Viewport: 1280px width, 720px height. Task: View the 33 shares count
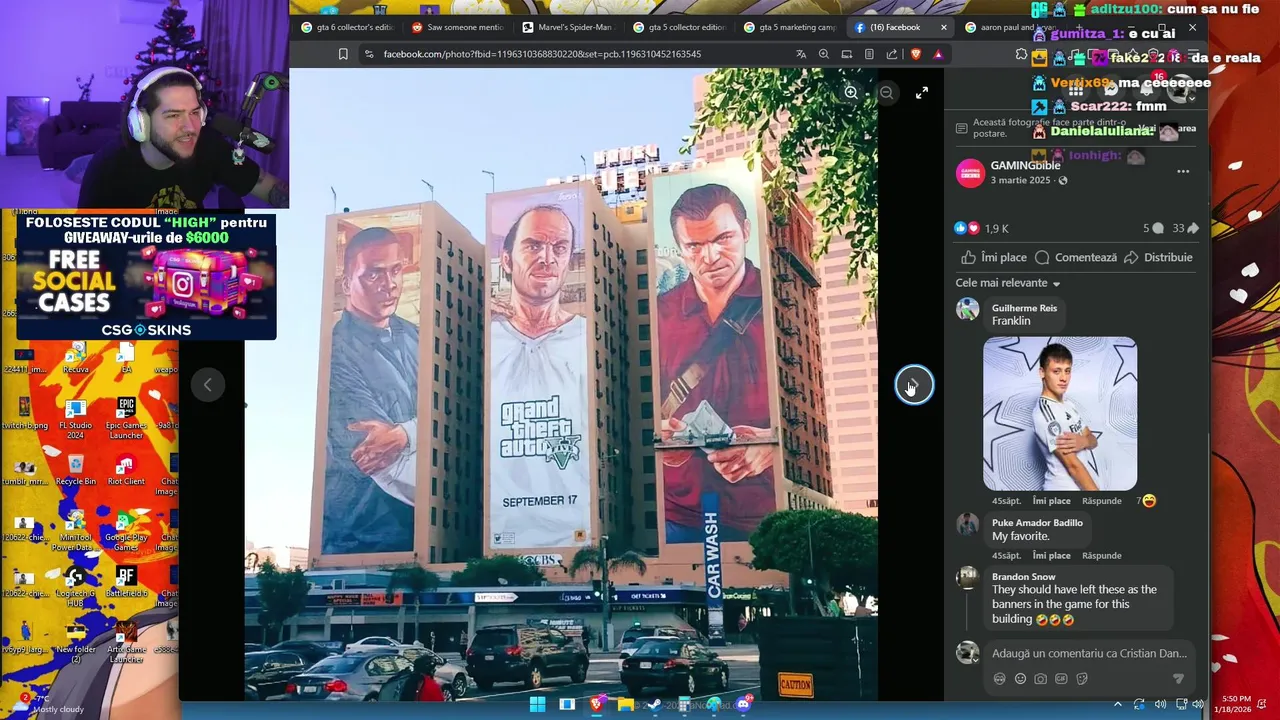[1185, 228]
